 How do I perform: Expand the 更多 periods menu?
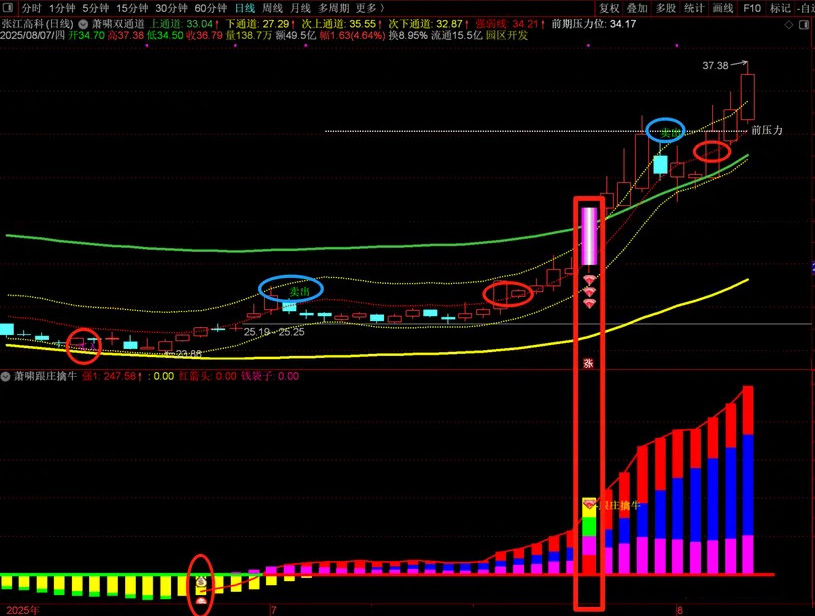(x=370, y=7)
